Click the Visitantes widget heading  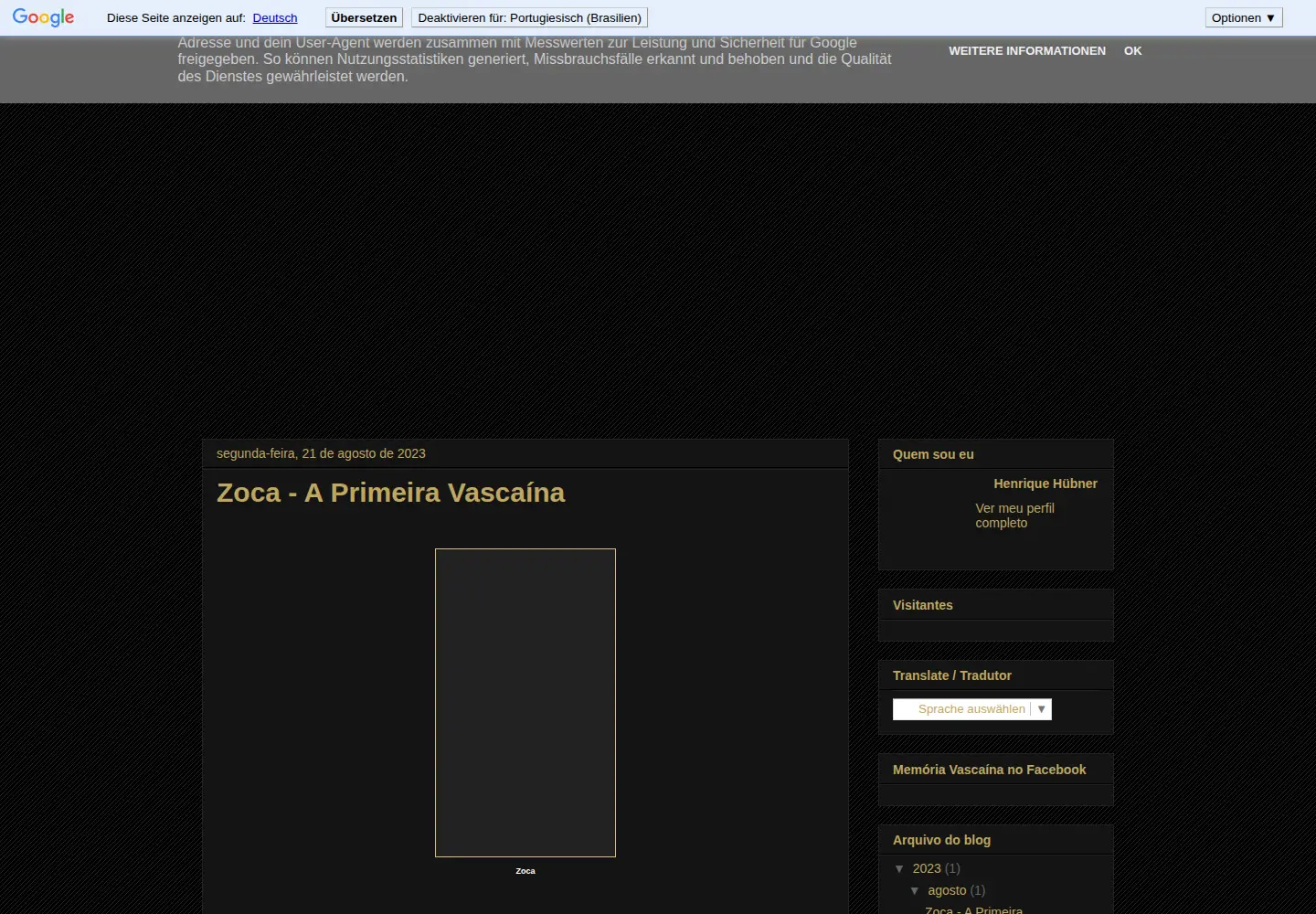[x=923, y=605]
